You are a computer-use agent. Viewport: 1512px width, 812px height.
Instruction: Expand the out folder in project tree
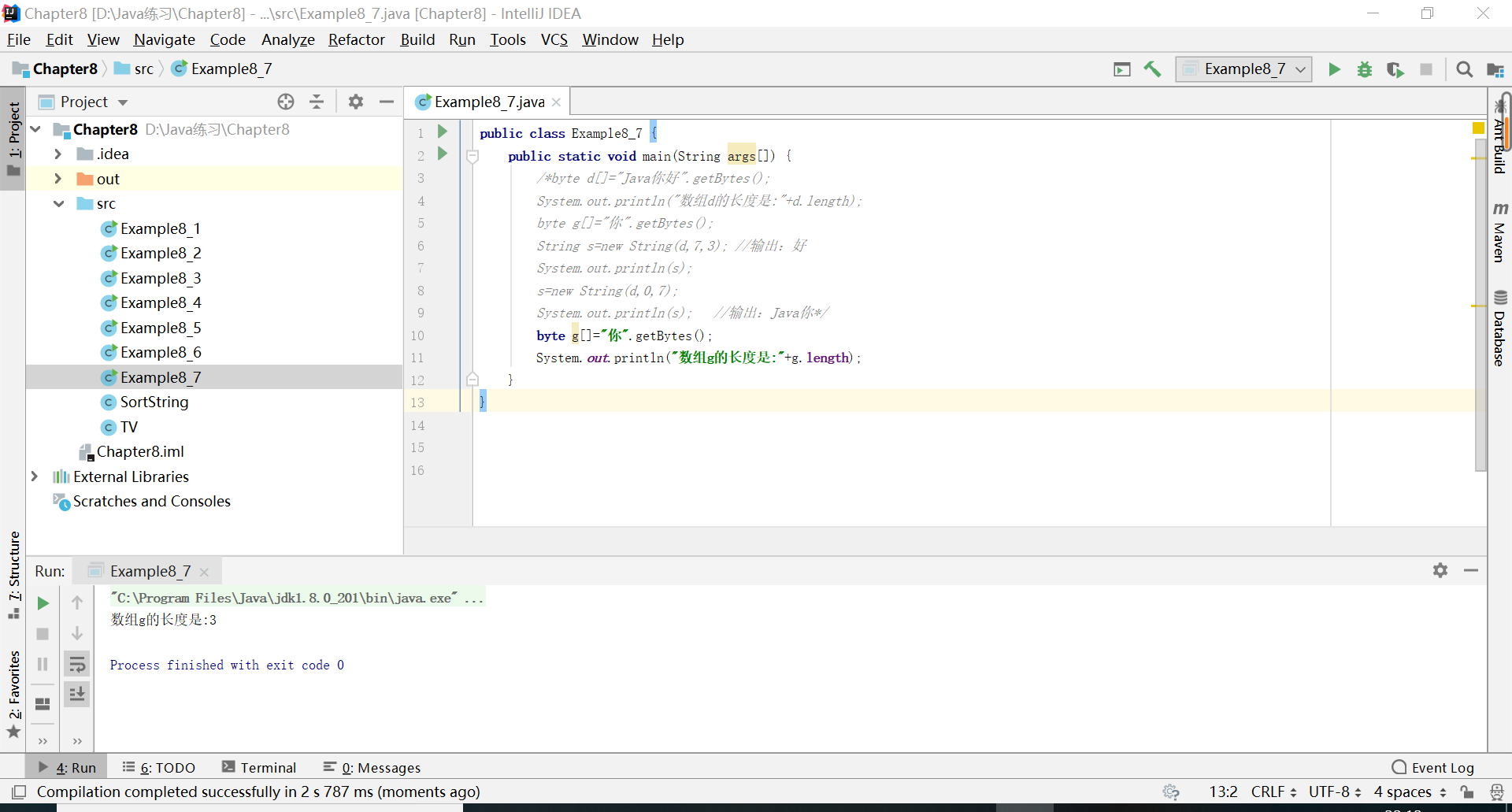57,179
